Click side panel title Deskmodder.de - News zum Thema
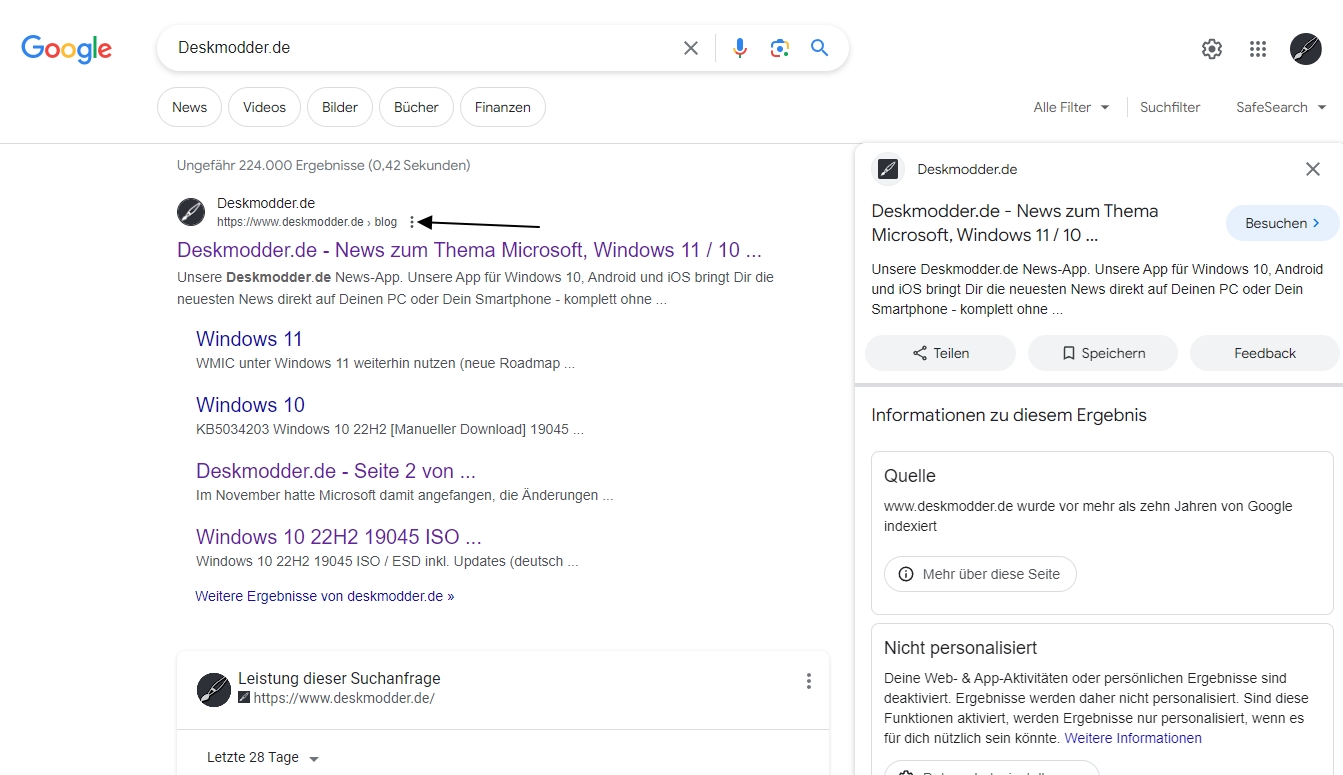Viewport: 1343px width, 775px height. pyautogui.click(x=1015, y=223)
